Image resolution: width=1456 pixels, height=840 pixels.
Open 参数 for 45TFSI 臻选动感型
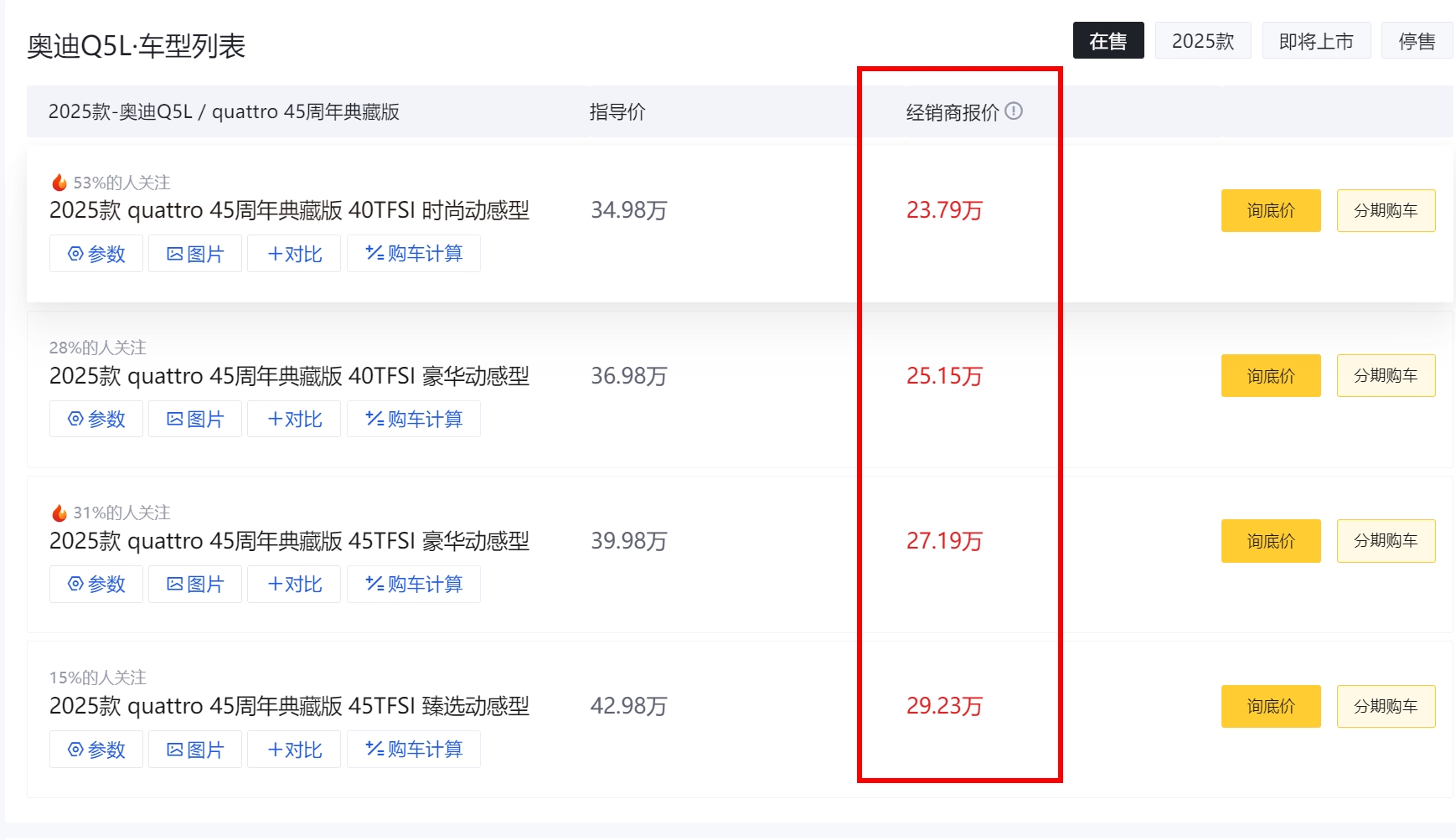pyautogui.click(x=96, y=749)
